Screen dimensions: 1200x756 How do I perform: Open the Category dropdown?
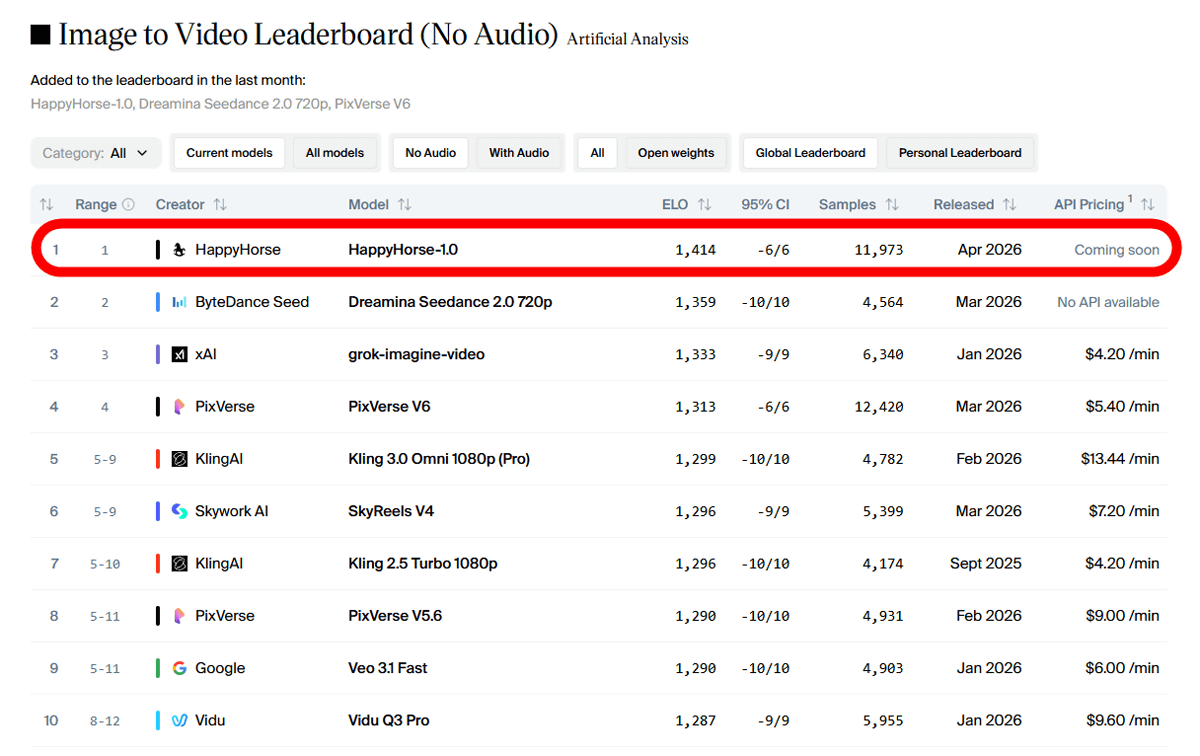pos(95,153)
